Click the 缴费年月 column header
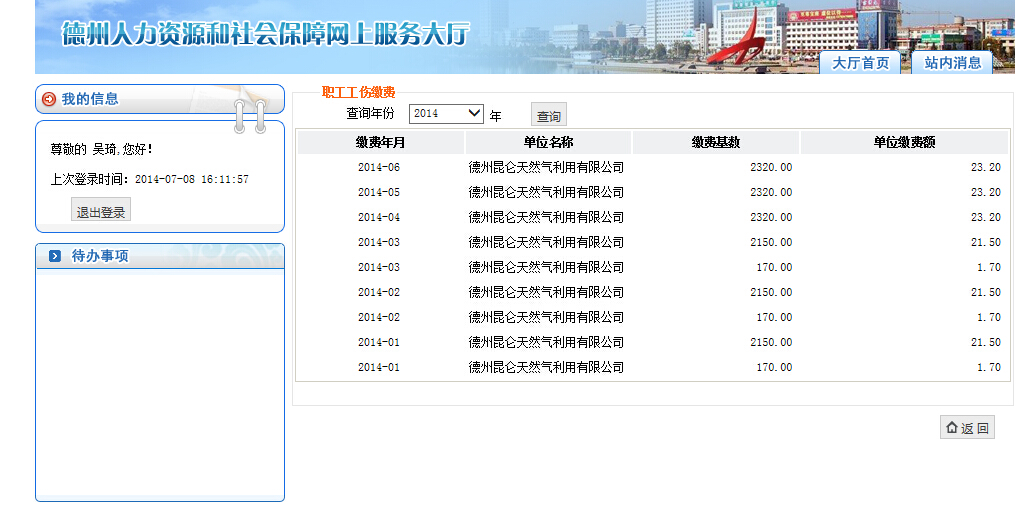This screenshot has width=1034, height=530. pyautogui.click(x=380, y=142)
